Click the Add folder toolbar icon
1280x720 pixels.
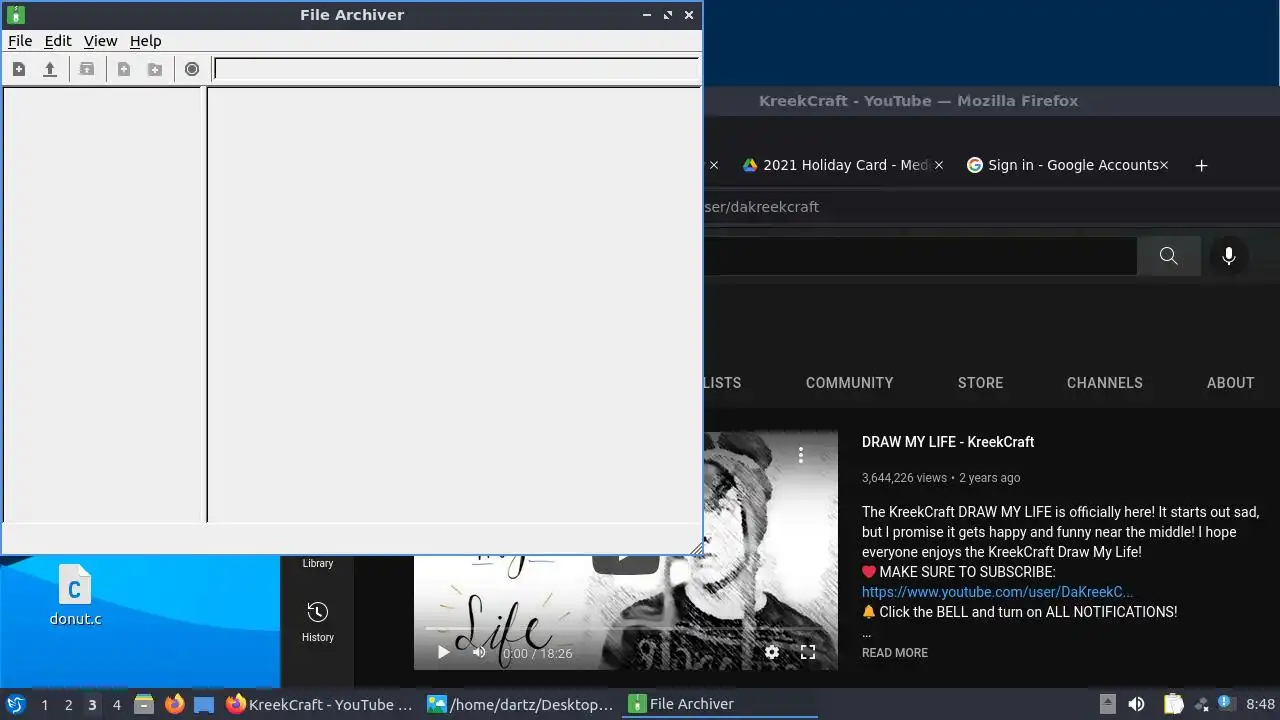(x=155, y=69)
